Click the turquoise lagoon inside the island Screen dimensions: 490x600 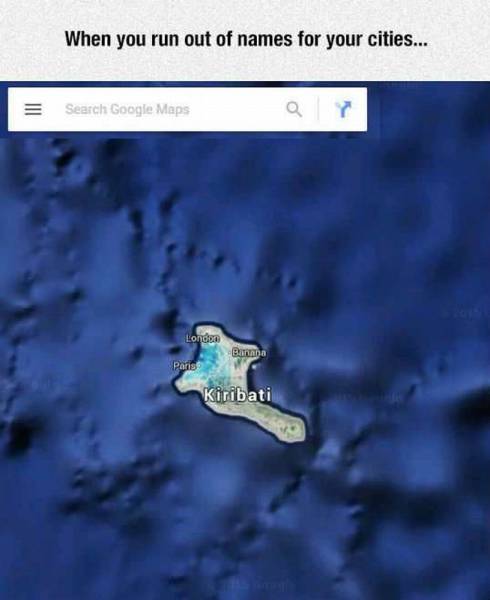(x=210, y=364)
